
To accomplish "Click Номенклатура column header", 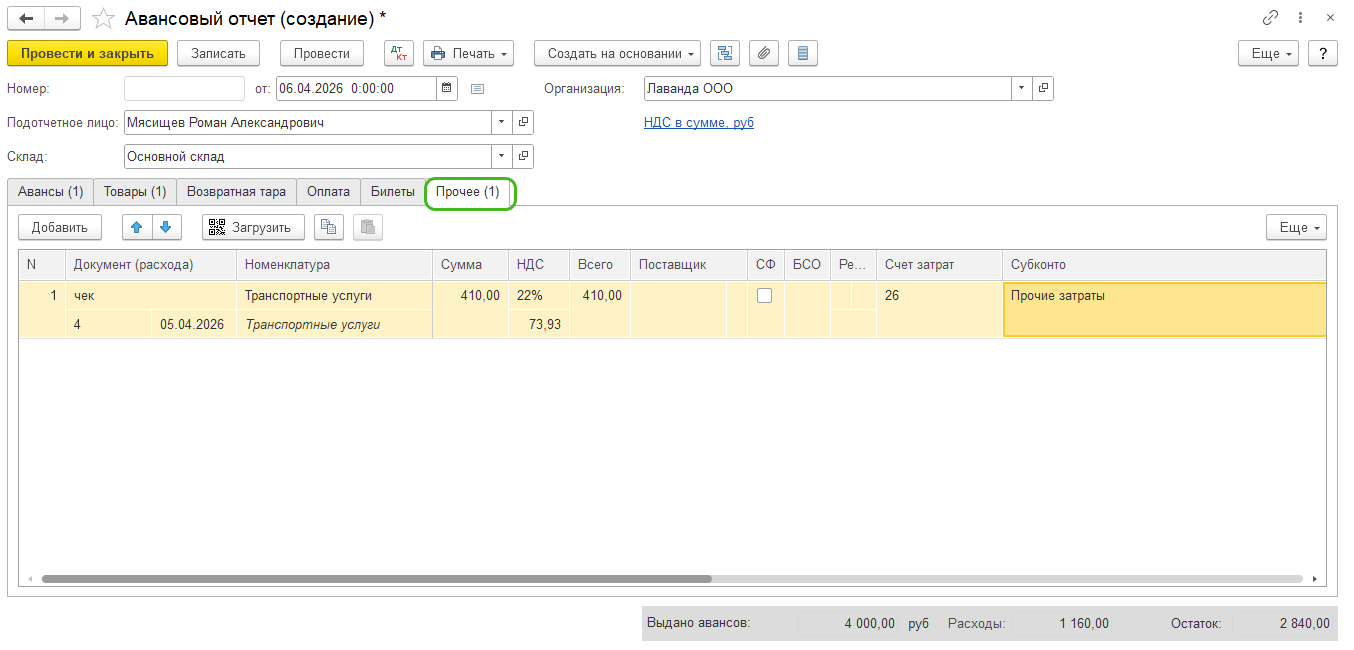I will (334, 265).
